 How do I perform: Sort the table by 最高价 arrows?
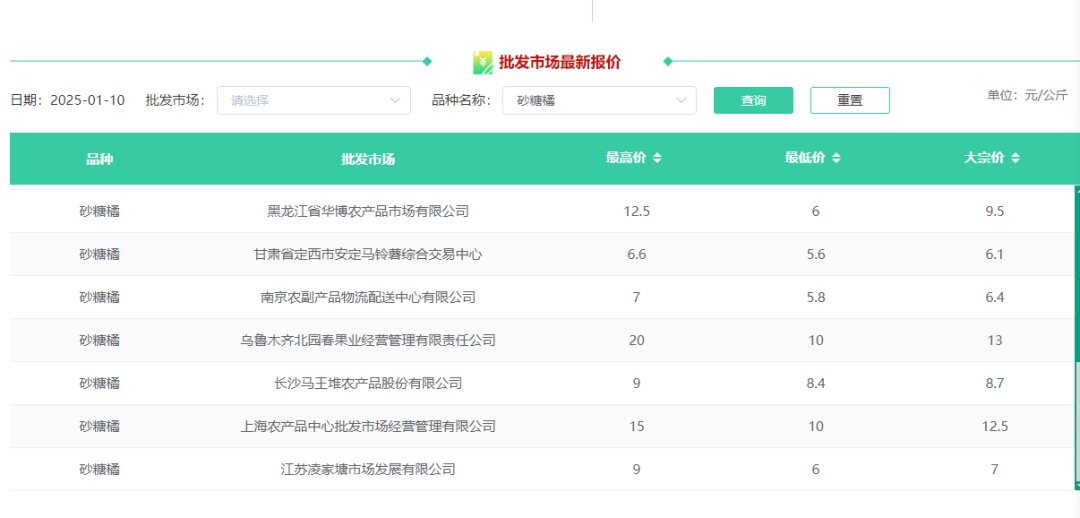click(x=657, y=158)
